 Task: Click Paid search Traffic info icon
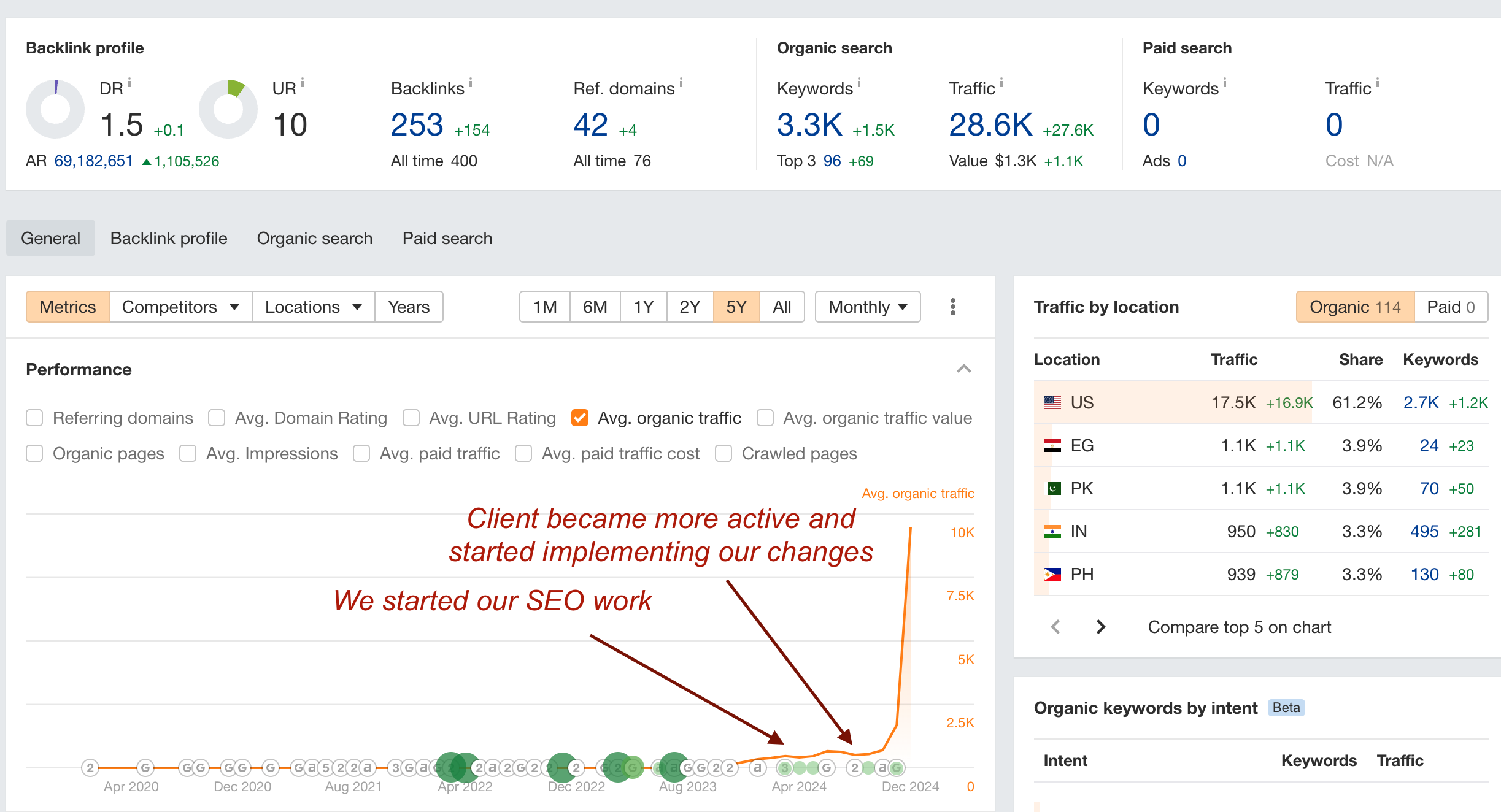pyautogui.click(x=1378, y=83)
